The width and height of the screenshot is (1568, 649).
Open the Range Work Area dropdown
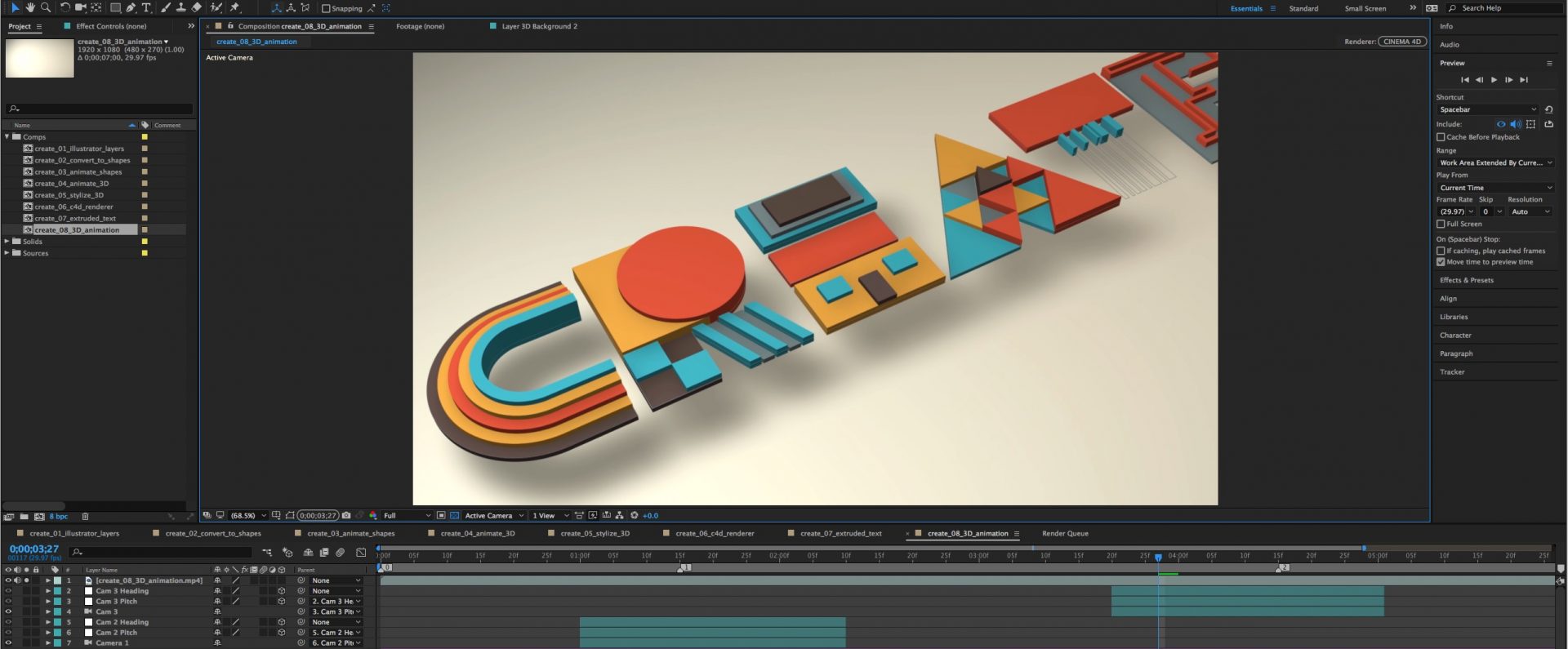[1495, 162]
